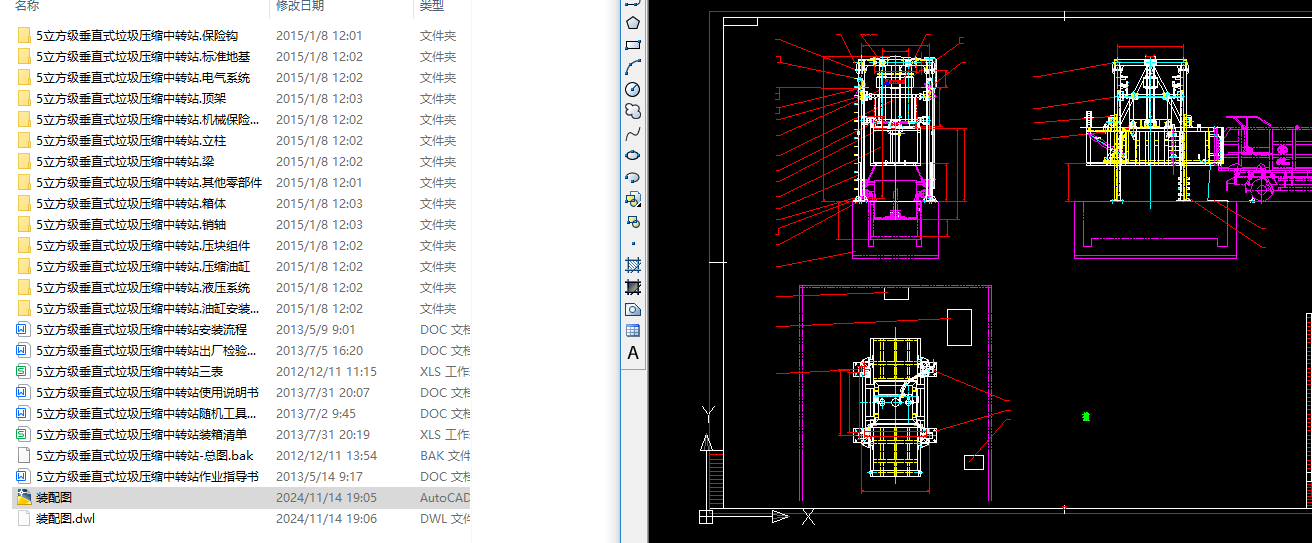1312x543 pixels.
Task: Click the Ellipse drawing tool
Action: coord(632,155)
